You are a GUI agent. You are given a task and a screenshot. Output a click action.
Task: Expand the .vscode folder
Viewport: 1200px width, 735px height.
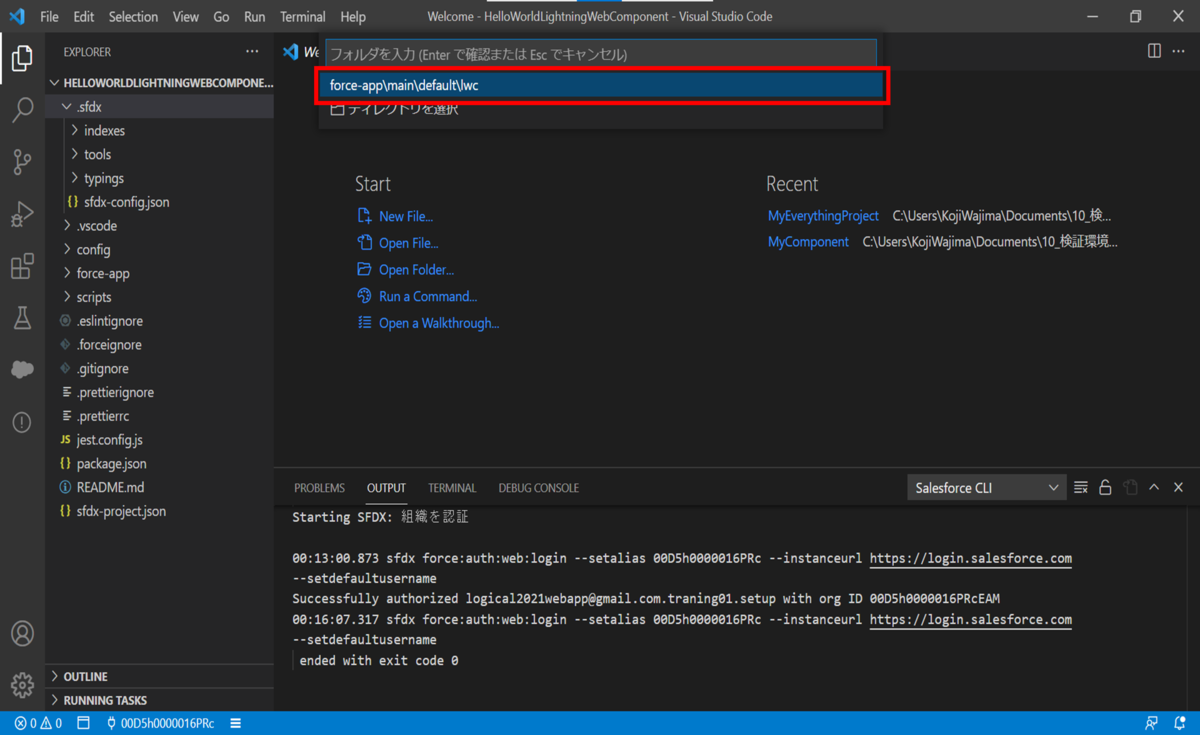pyautogui.click(x=160, y=226)
